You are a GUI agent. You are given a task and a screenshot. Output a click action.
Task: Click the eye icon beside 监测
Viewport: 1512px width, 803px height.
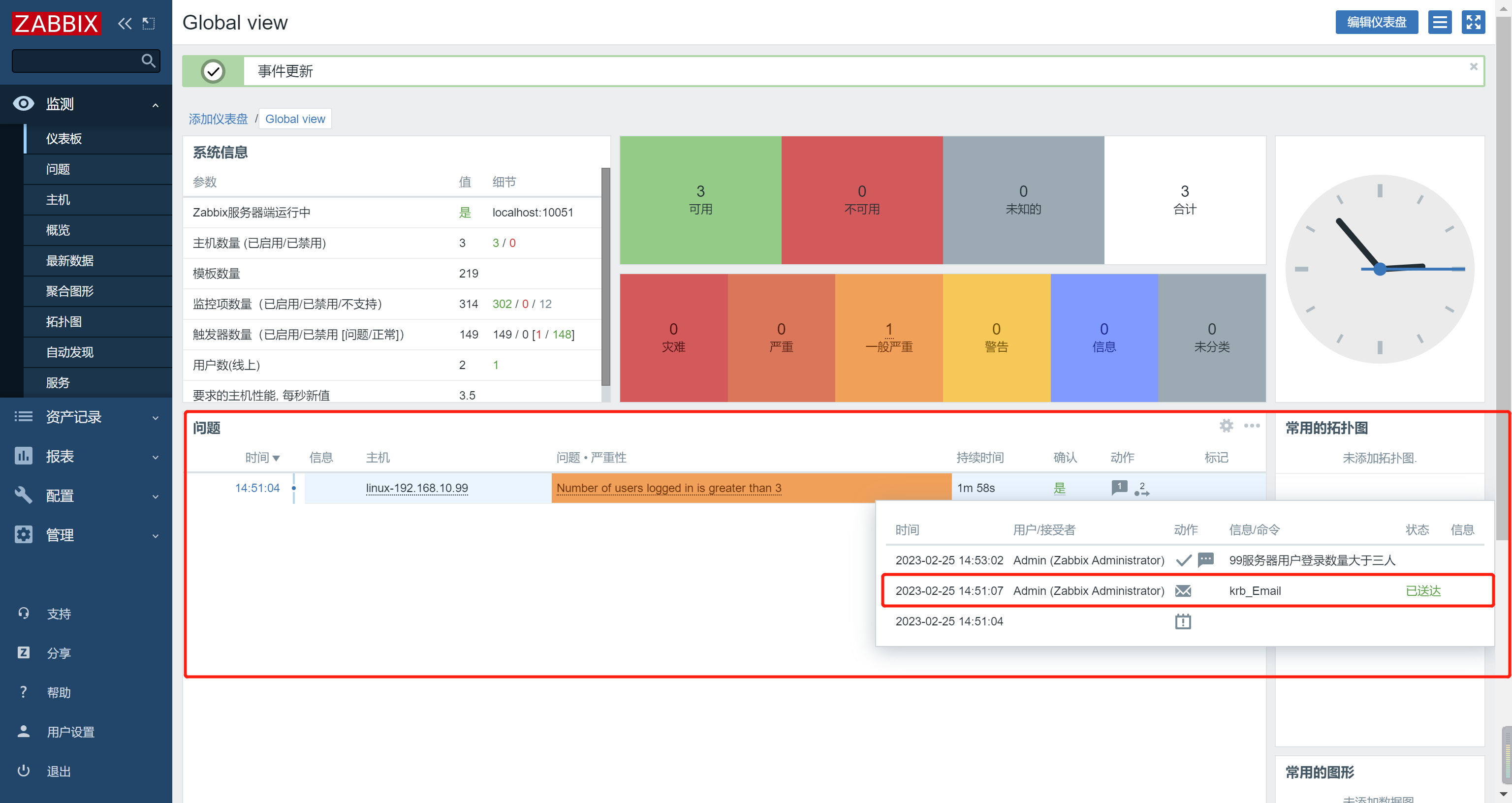point(24,104)
